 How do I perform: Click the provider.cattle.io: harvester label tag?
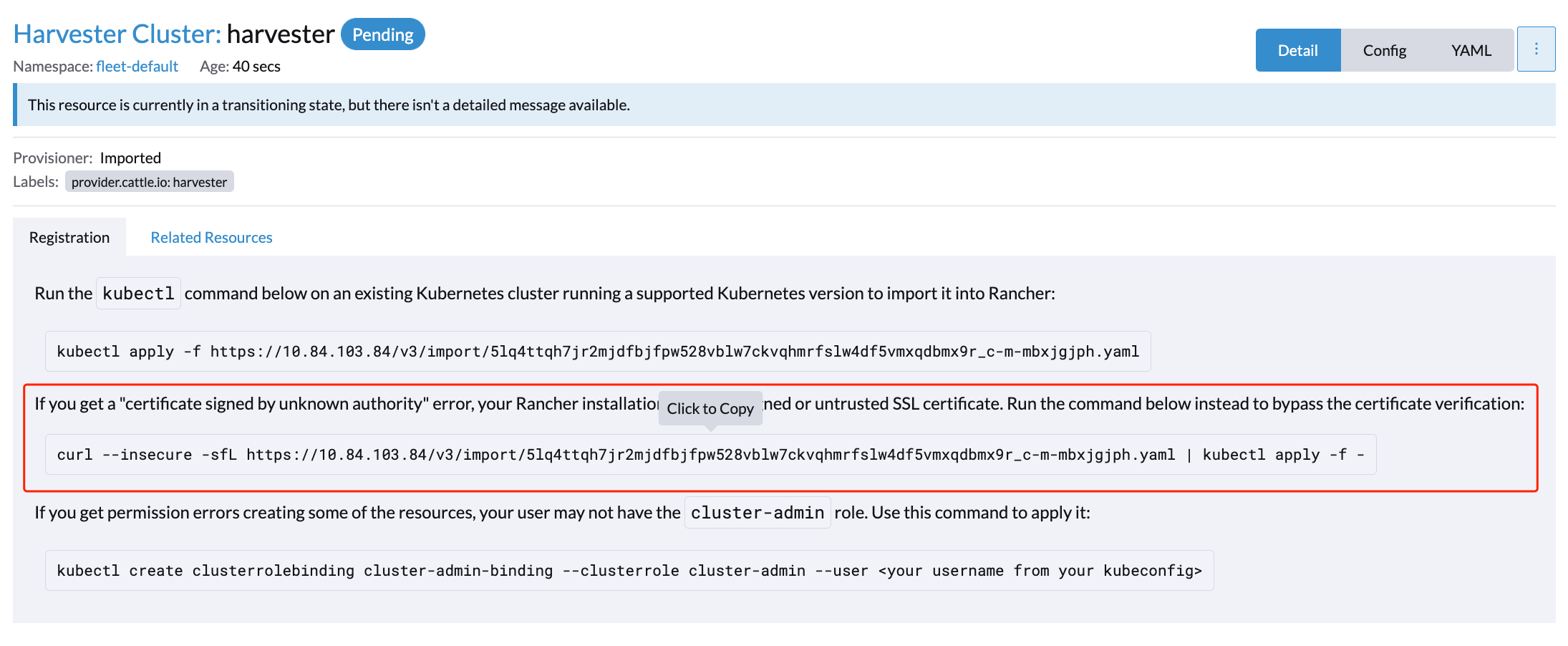click(x=149, y=182)
